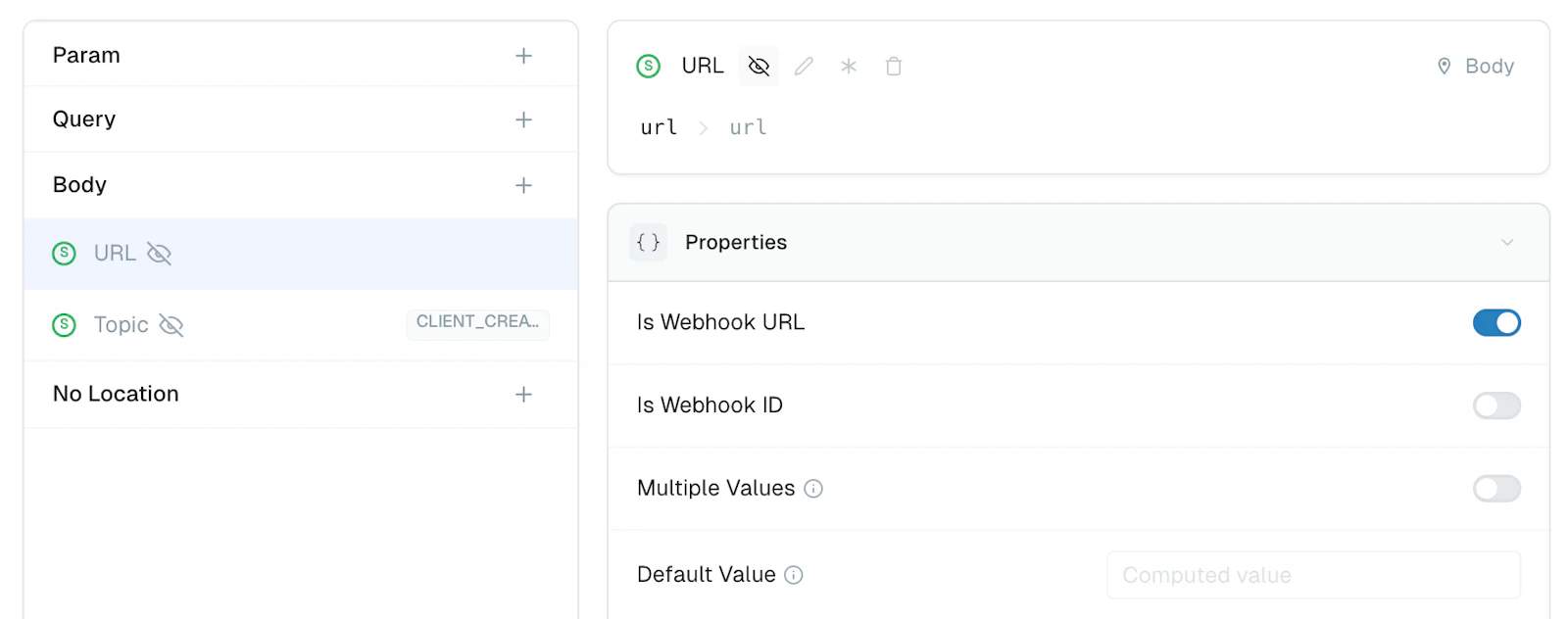Click the green S type icon in URL header
Viewport: 1568px width, 619px height.
tap(649, 67)
